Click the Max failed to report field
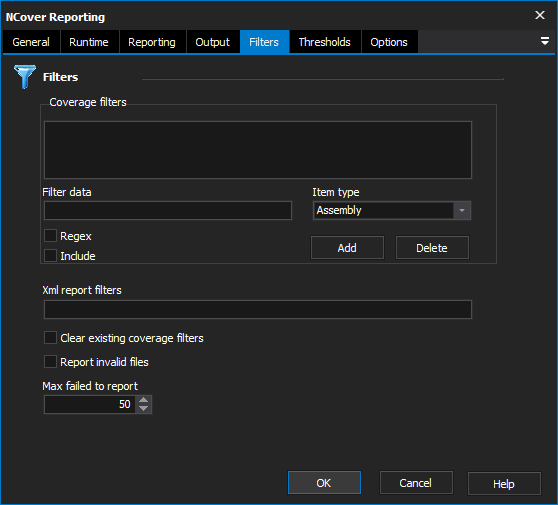The height and width of the screenshot is (505, 558). coord(90,404)
